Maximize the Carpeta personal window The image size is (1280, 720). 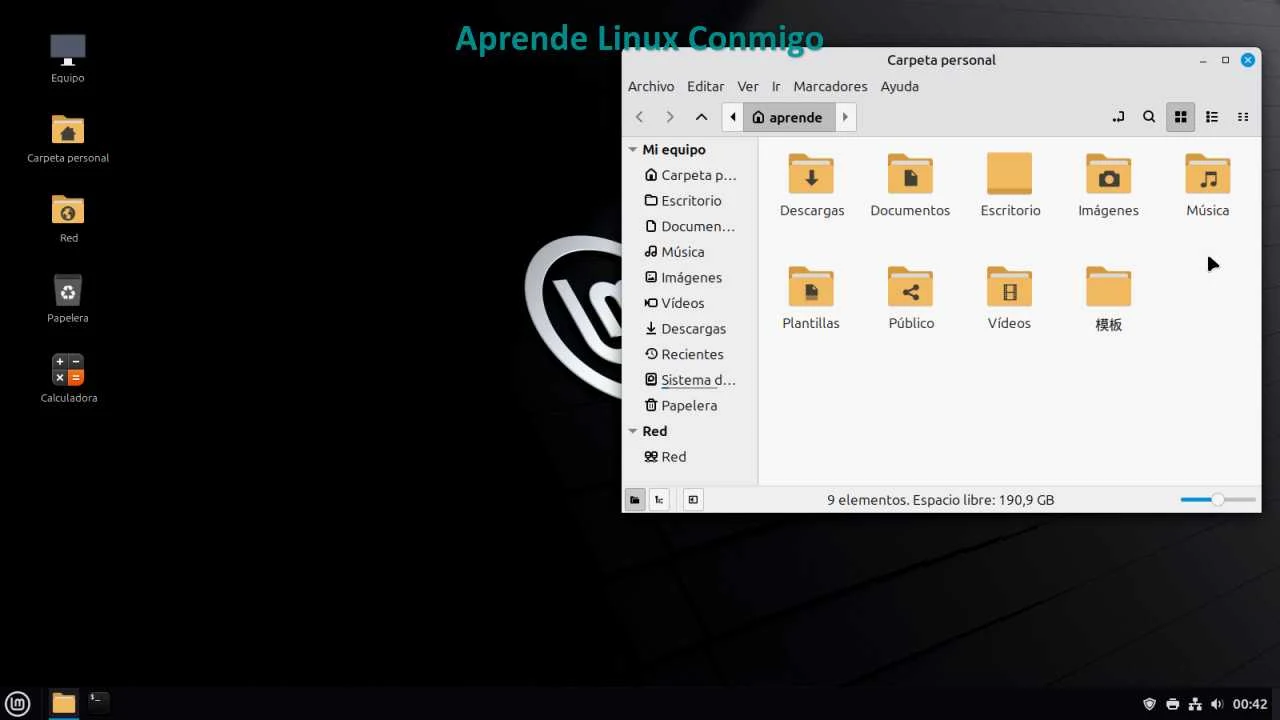click(1225, 60)
